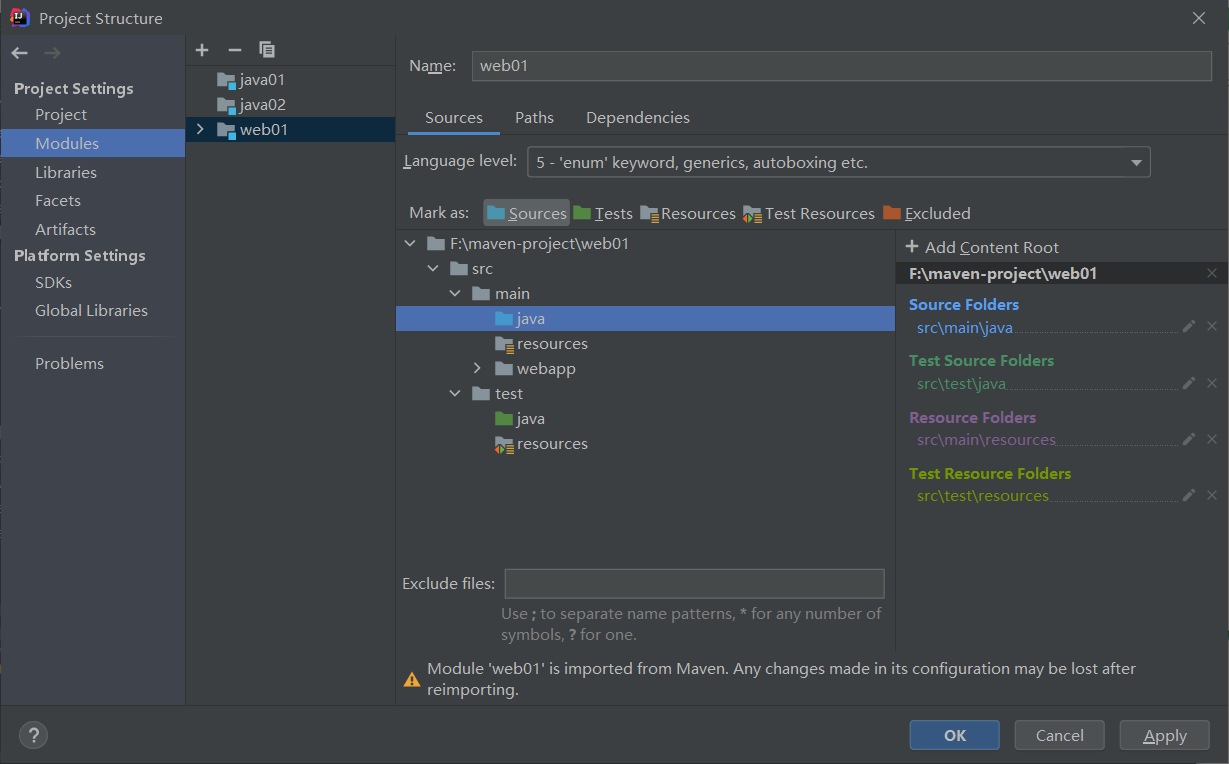Screen dimensions: 1229x764
Task: Click the back navigation arrow
Action: [19, 53]
